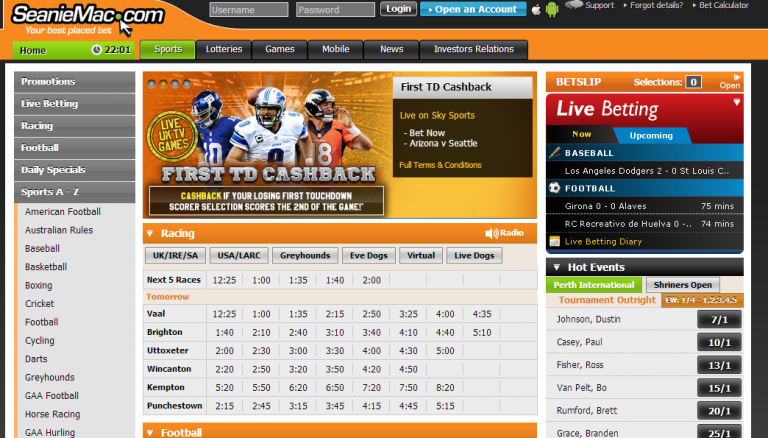Click the Username input field
Image resolution: width=768 pixels, height=438 pixels.
[249, 9]
